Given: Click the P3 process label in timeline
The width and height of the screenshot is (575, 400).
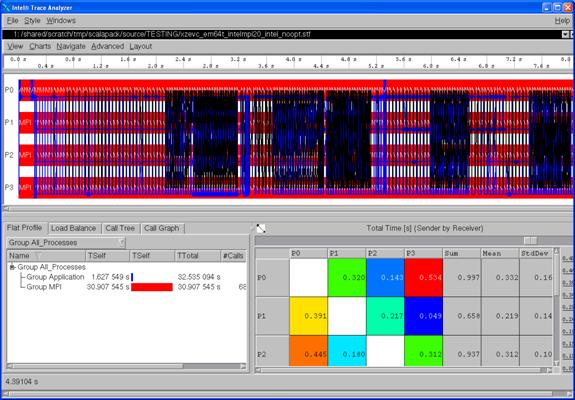Looking at the screenshot, I should tap(9, 187).
